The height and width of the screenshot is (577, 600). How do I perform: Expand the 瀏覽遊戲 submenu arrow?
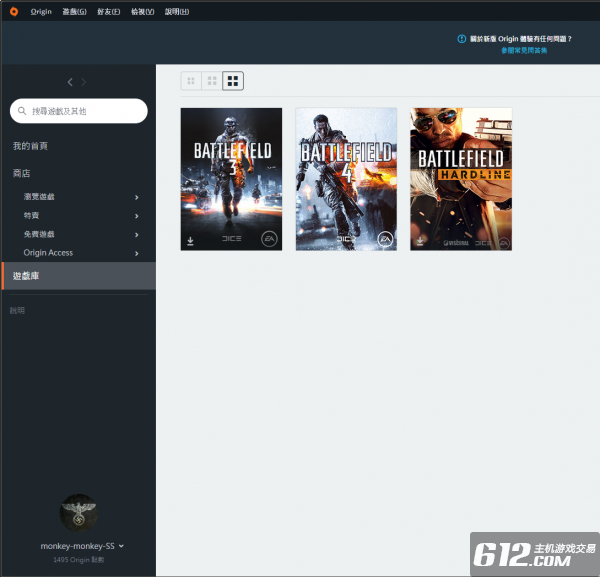[x=137, y=197]
